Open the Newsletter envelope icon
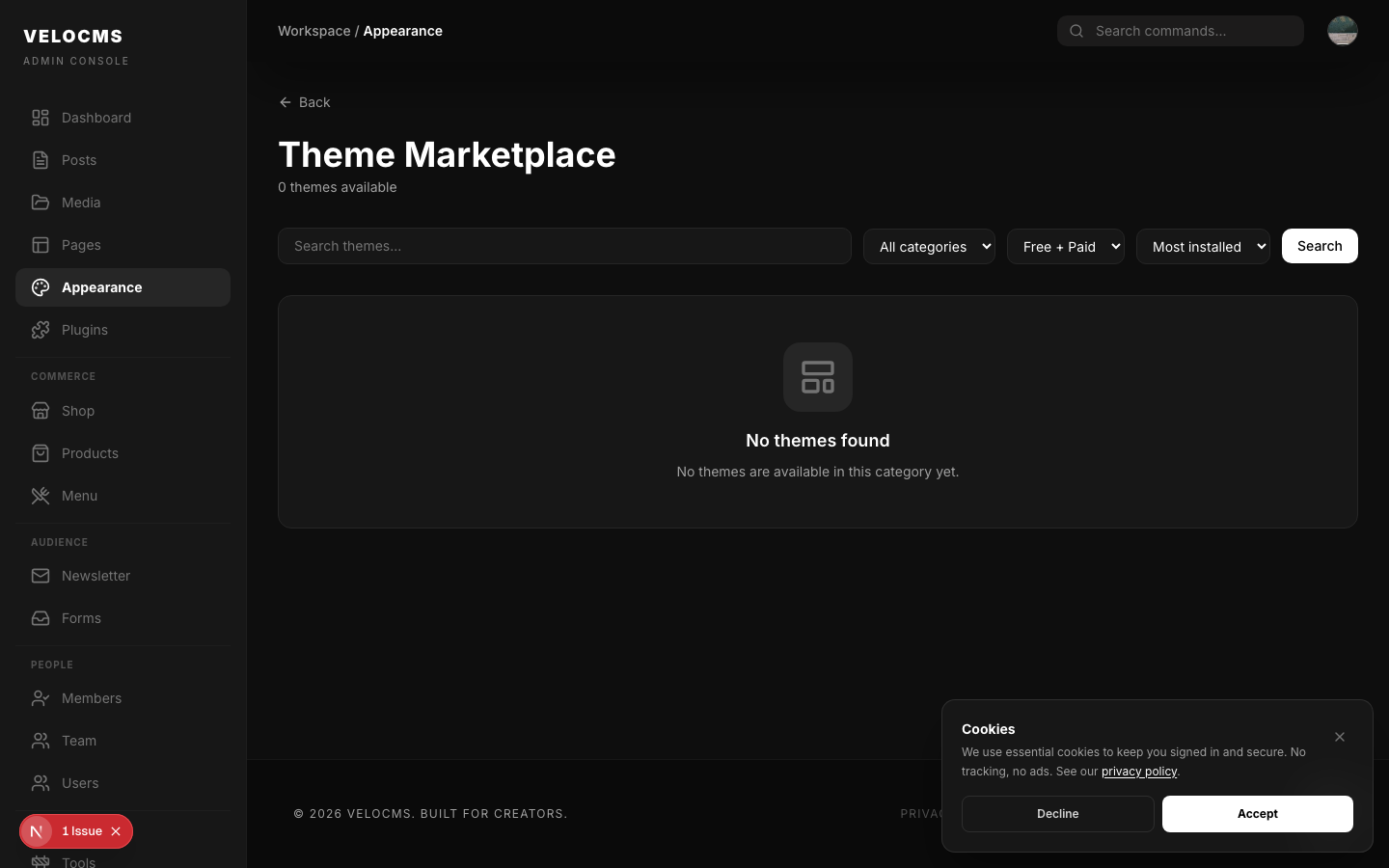1389x868 pixels. coord(40,576)
